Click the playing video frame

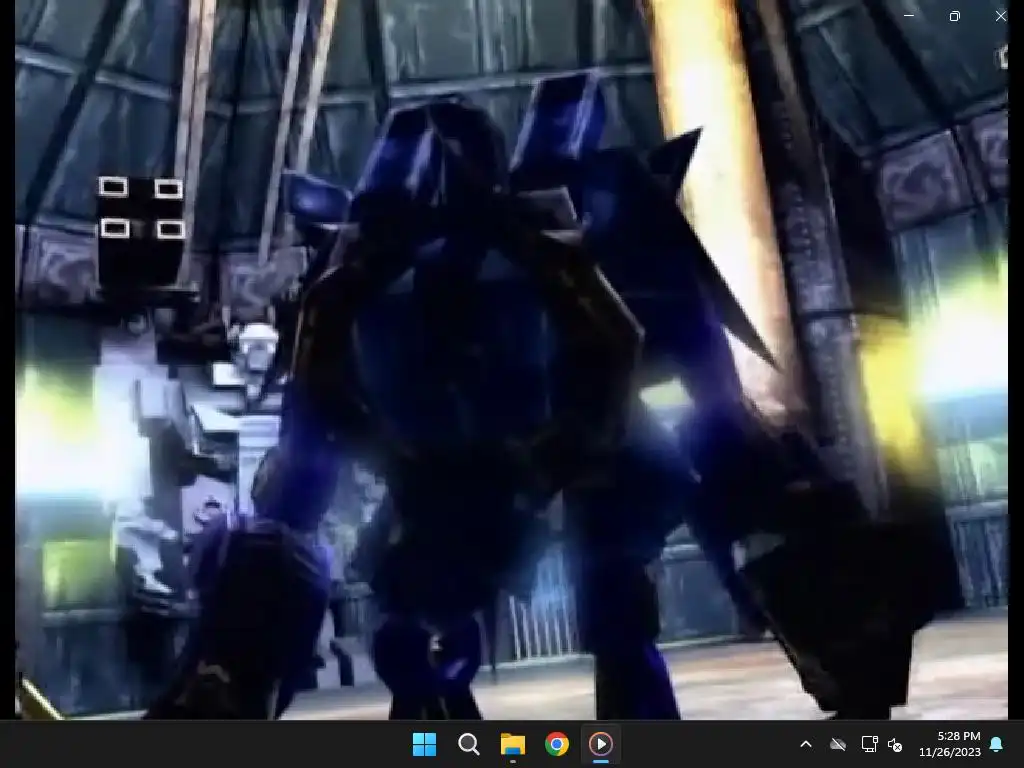(x=511, y=360)
